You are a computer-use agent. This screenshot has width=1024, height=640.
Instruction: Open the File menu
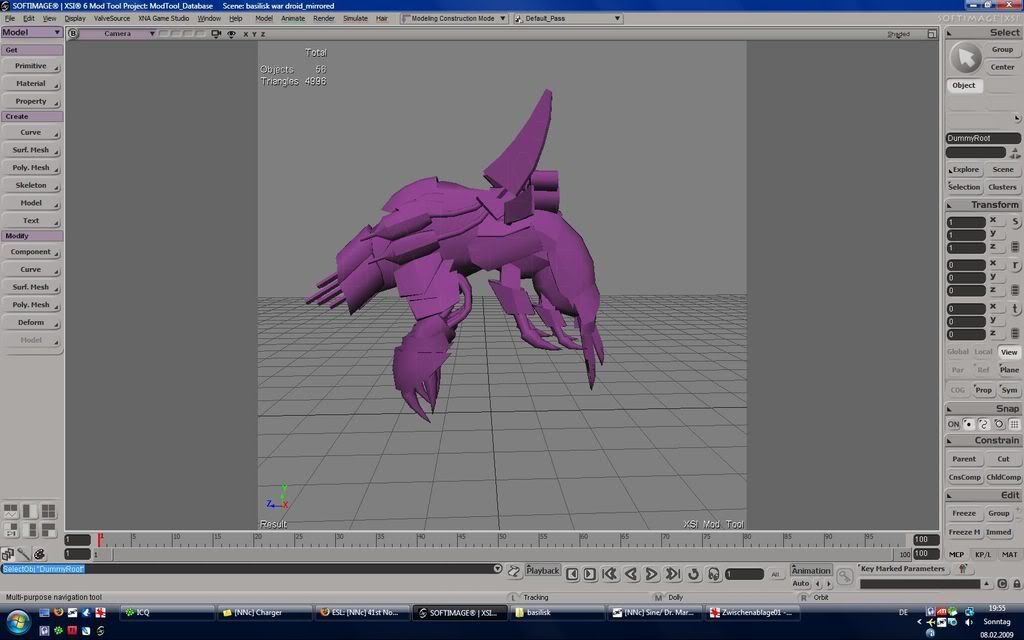coord(10,18)
